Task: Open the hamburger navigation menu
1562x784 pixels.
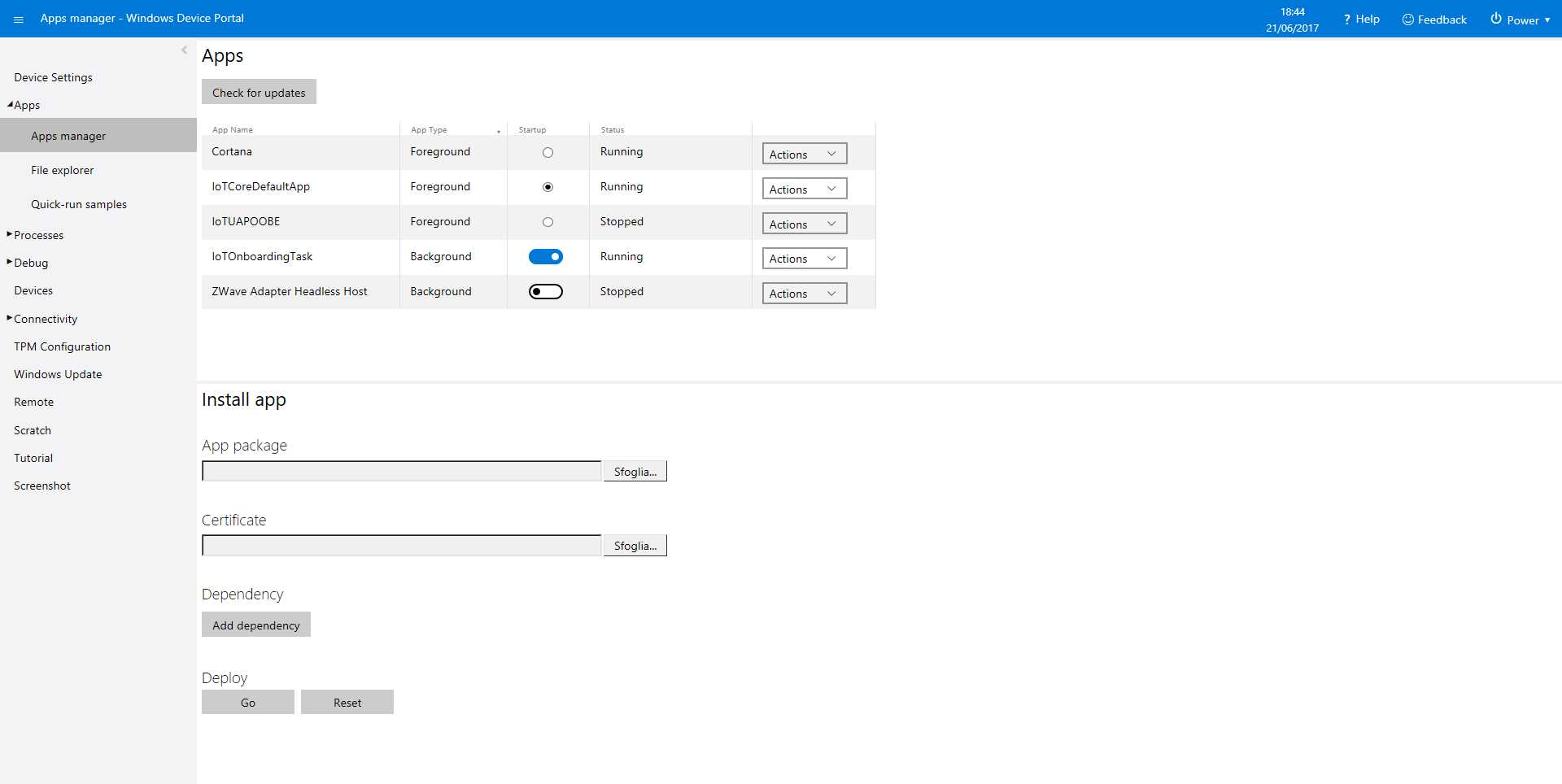Action: (19, 20)
